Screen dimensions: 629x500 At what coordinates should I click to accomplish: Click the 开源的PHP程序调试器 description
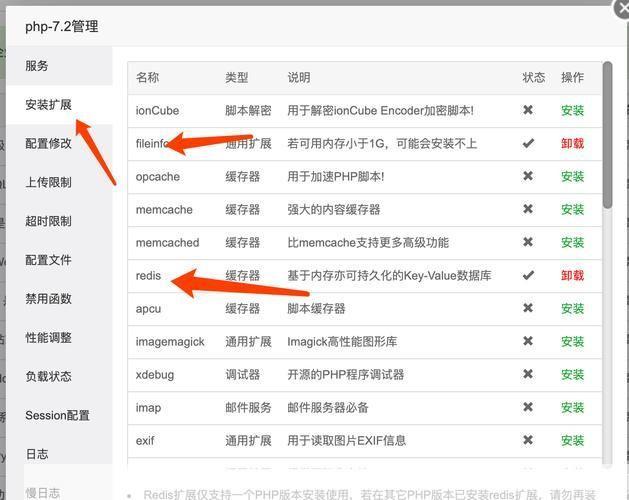point(346,374)
